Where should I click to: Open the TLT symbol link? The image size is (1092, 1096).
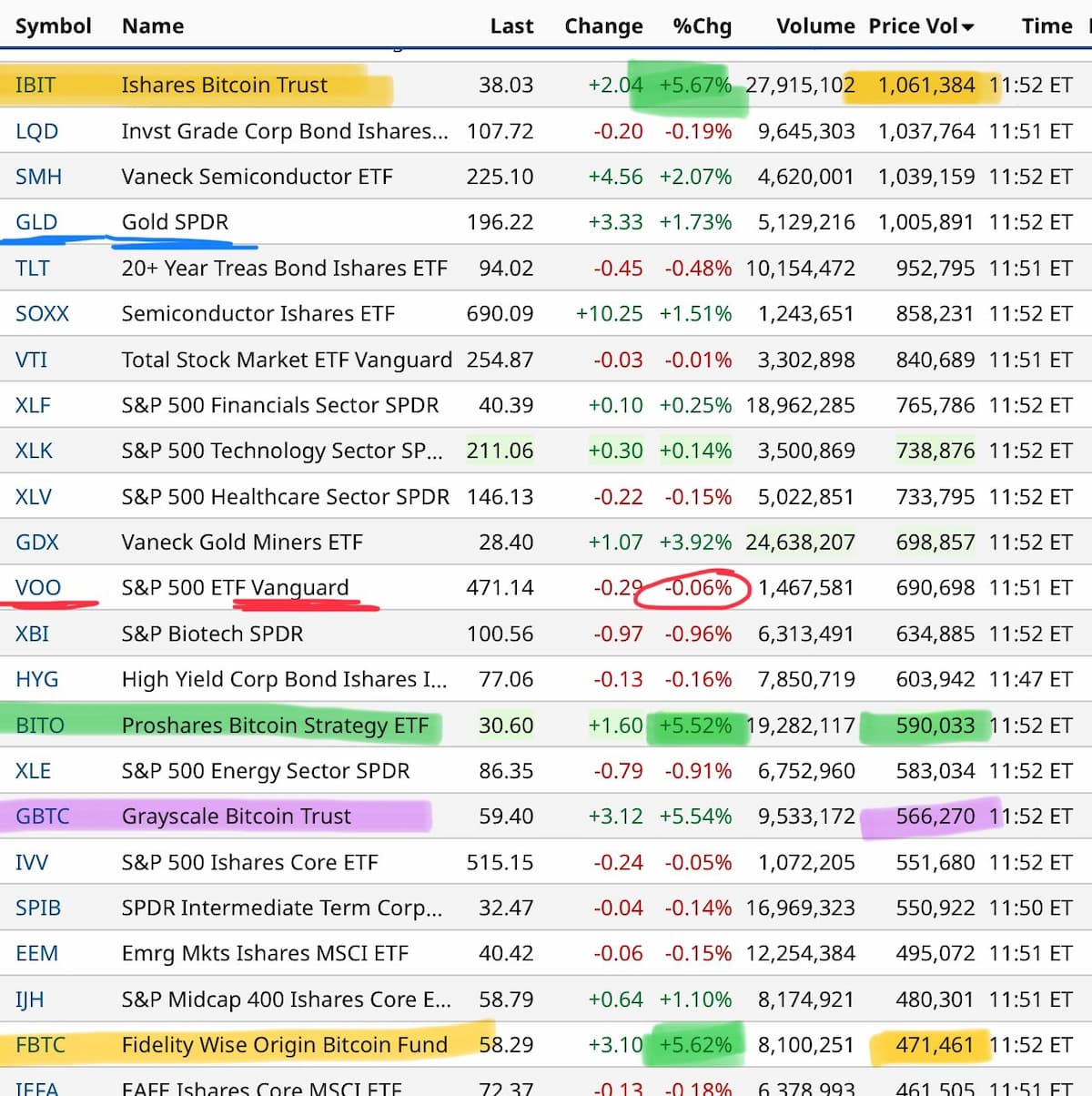pyautogui.click(x=33, y=269)
